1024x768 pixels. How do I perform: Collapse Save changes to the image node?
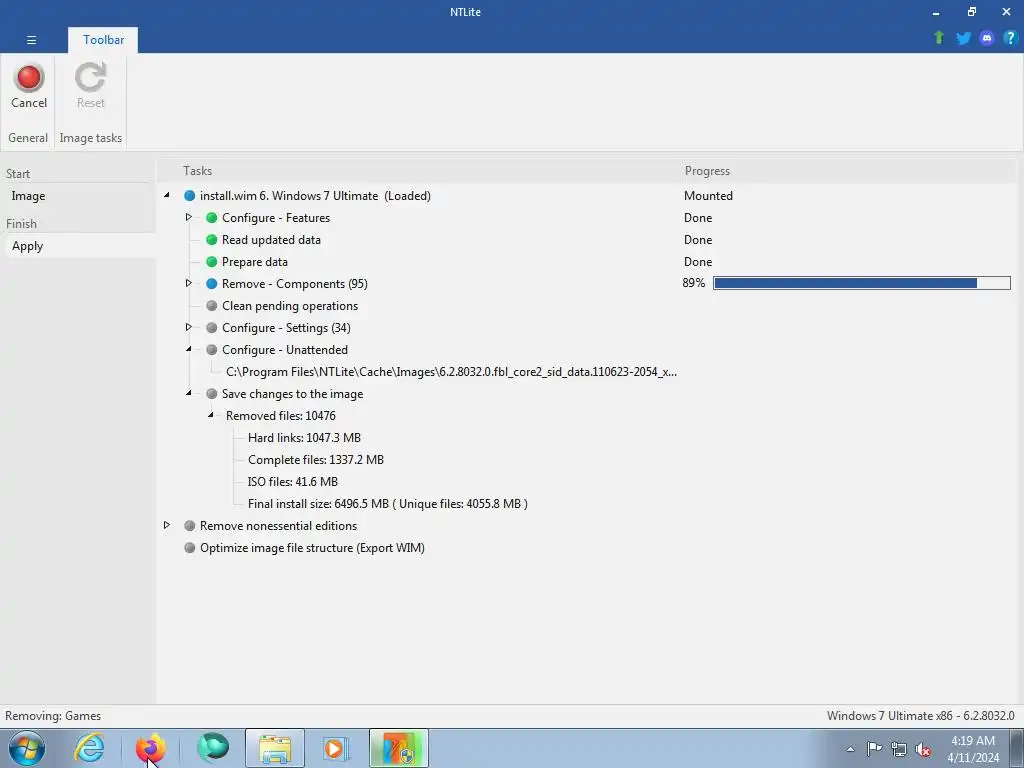[189, 393]
